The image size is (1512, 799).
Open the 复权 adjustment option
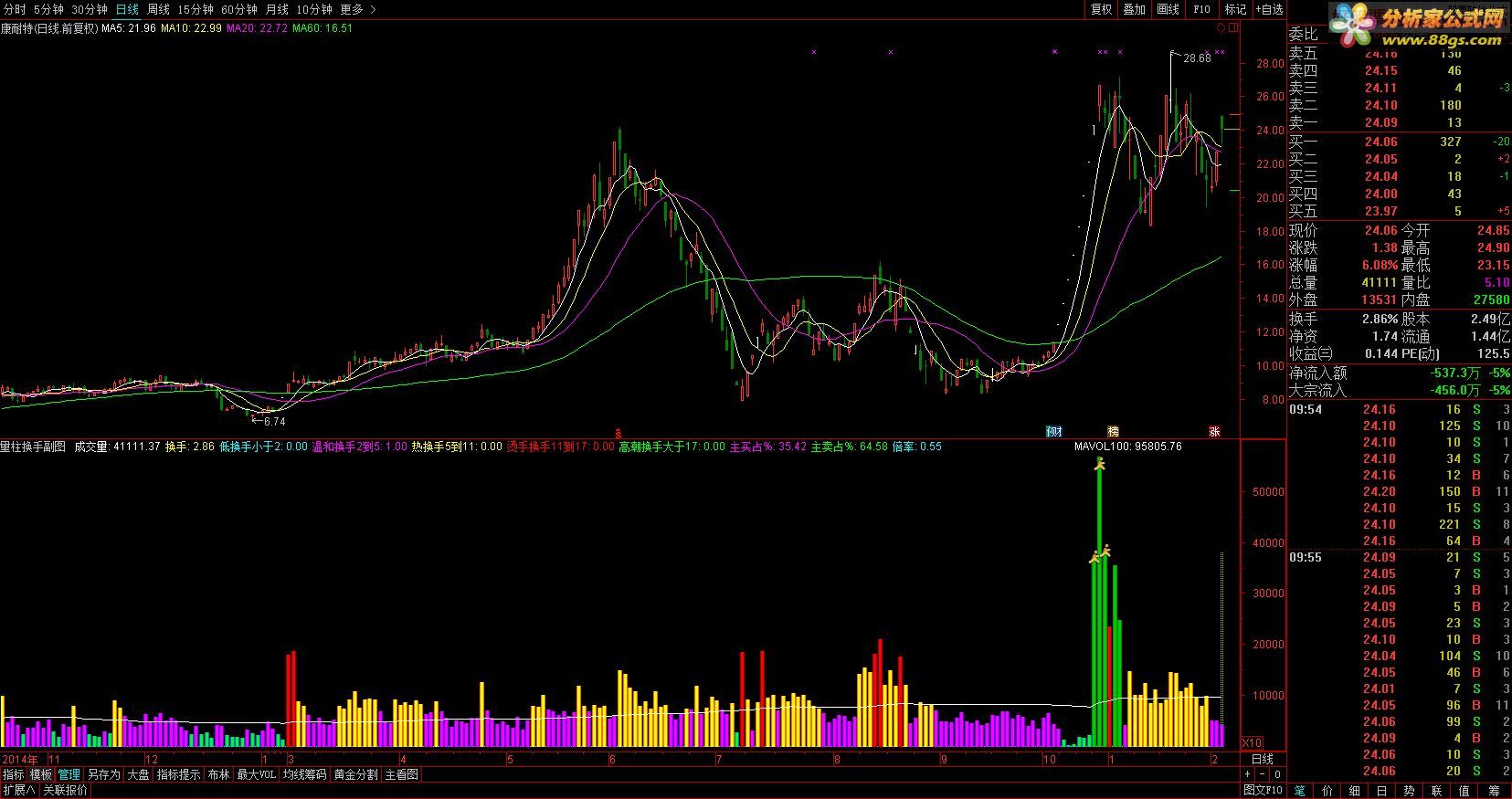pos(1102,9)
